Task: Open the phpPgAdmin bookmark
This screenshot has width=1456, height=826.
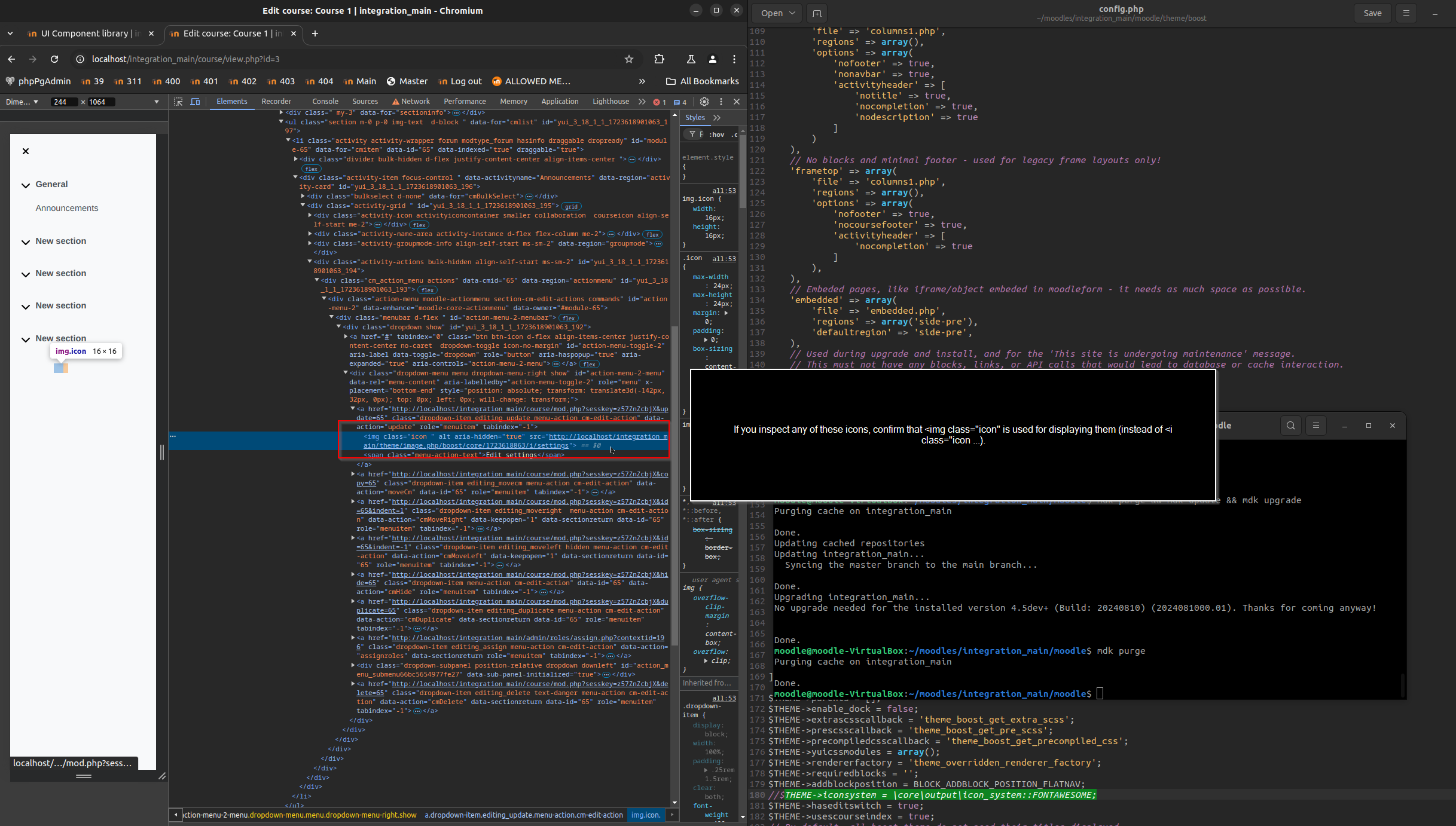Action: click(38, 81)
